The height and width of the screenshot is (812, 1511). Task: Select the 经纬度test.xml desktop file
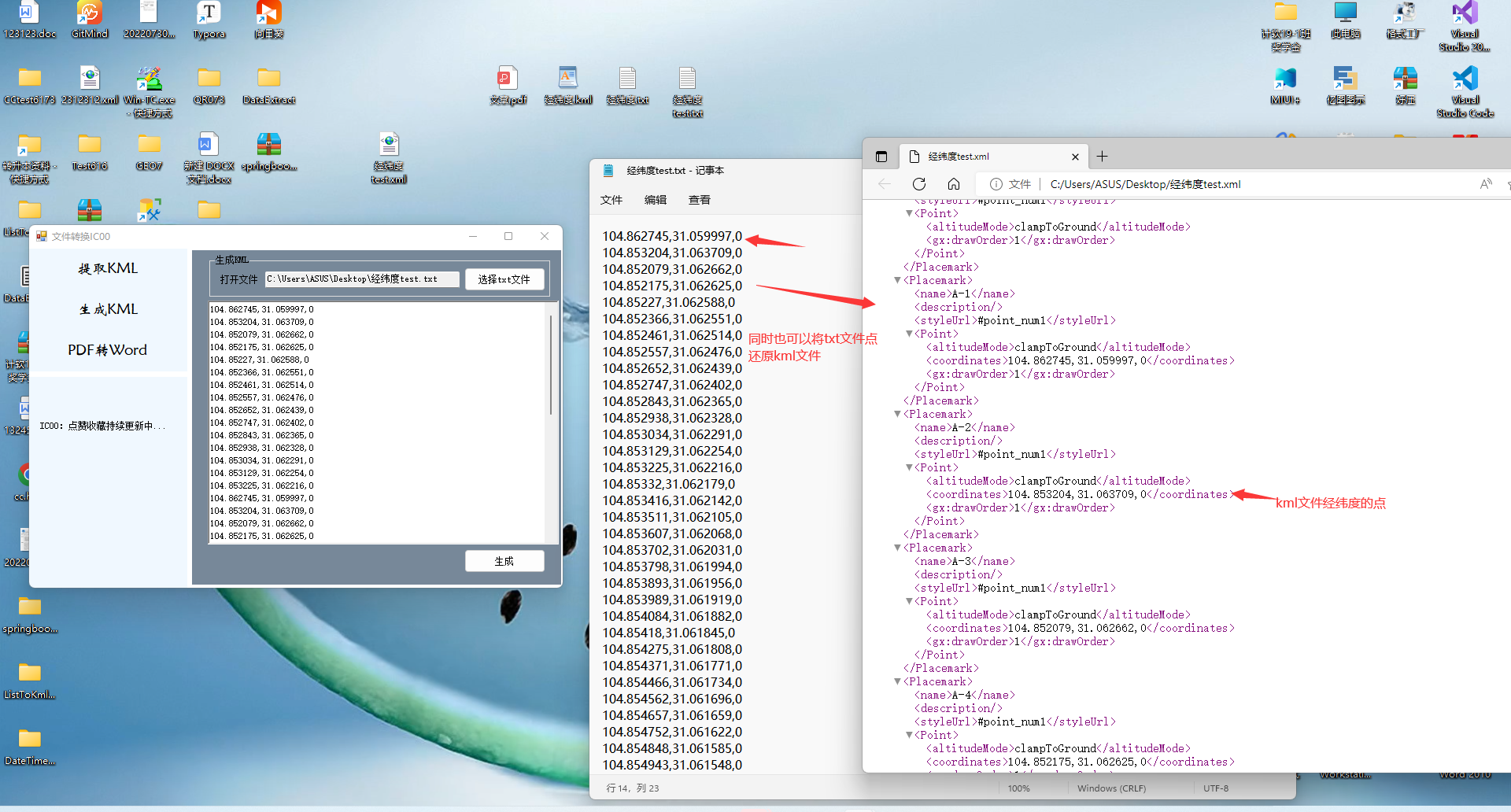tap(389, 157)
